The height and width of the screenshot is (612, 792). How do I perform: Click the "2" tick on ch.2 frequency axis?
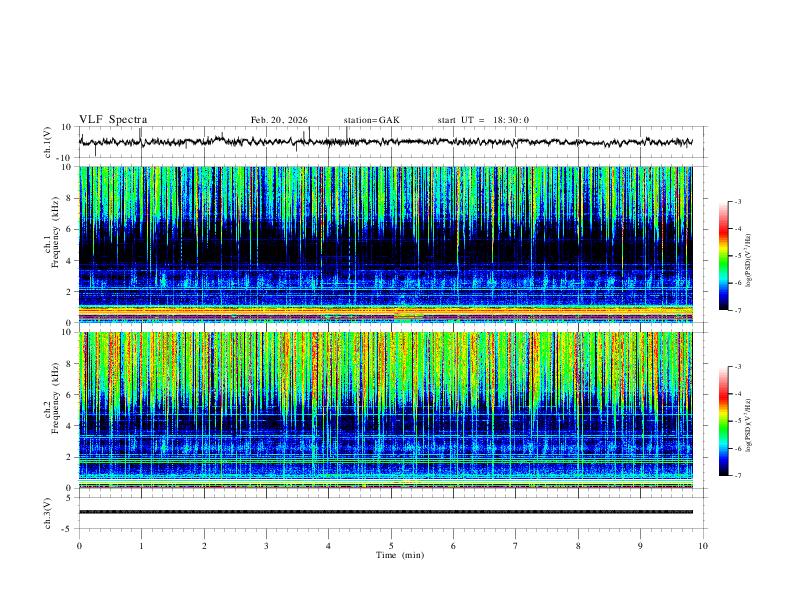point(69,457)
